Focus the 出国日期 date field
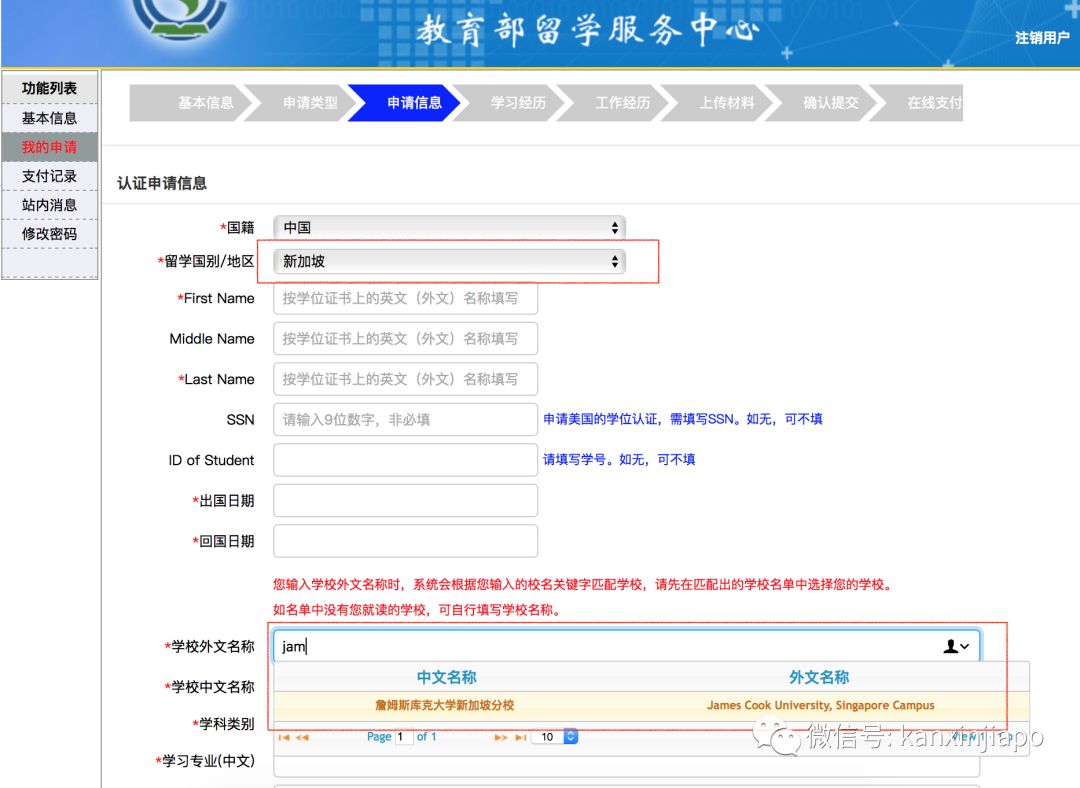Screen dimensions: 1080x788 point(405,500)
